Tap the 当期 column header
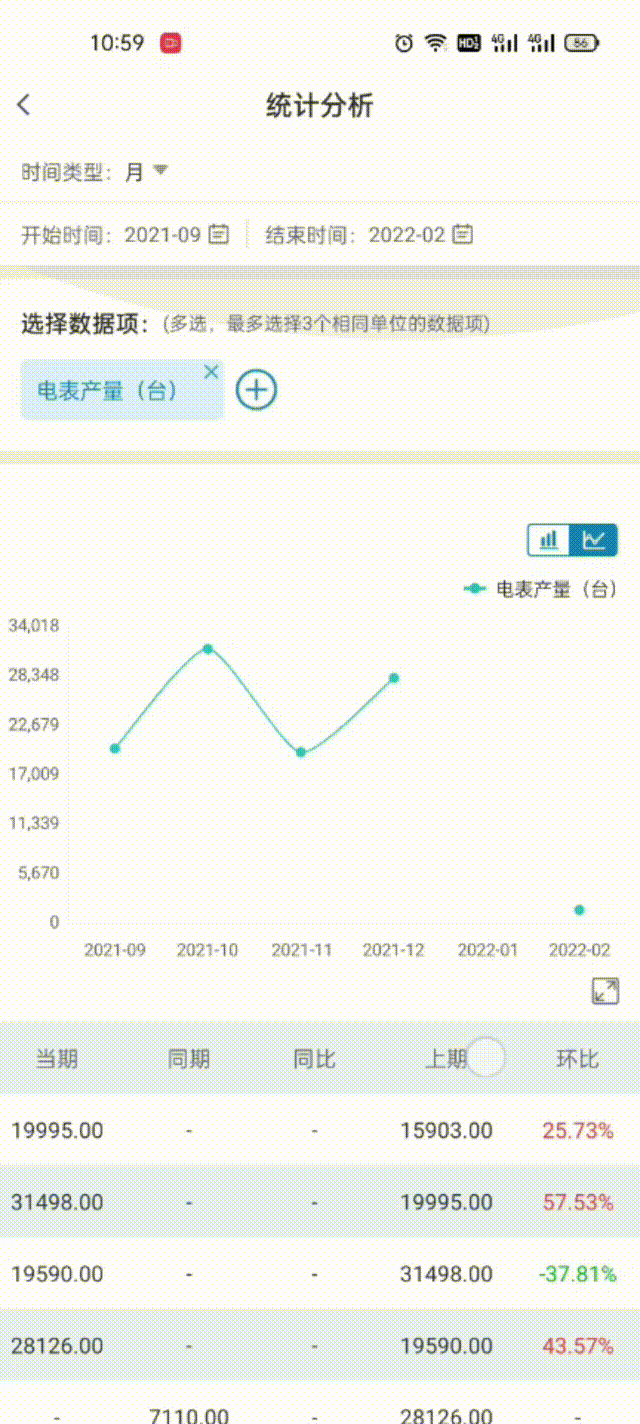 pyautogui.click(x=57, y=1059)
